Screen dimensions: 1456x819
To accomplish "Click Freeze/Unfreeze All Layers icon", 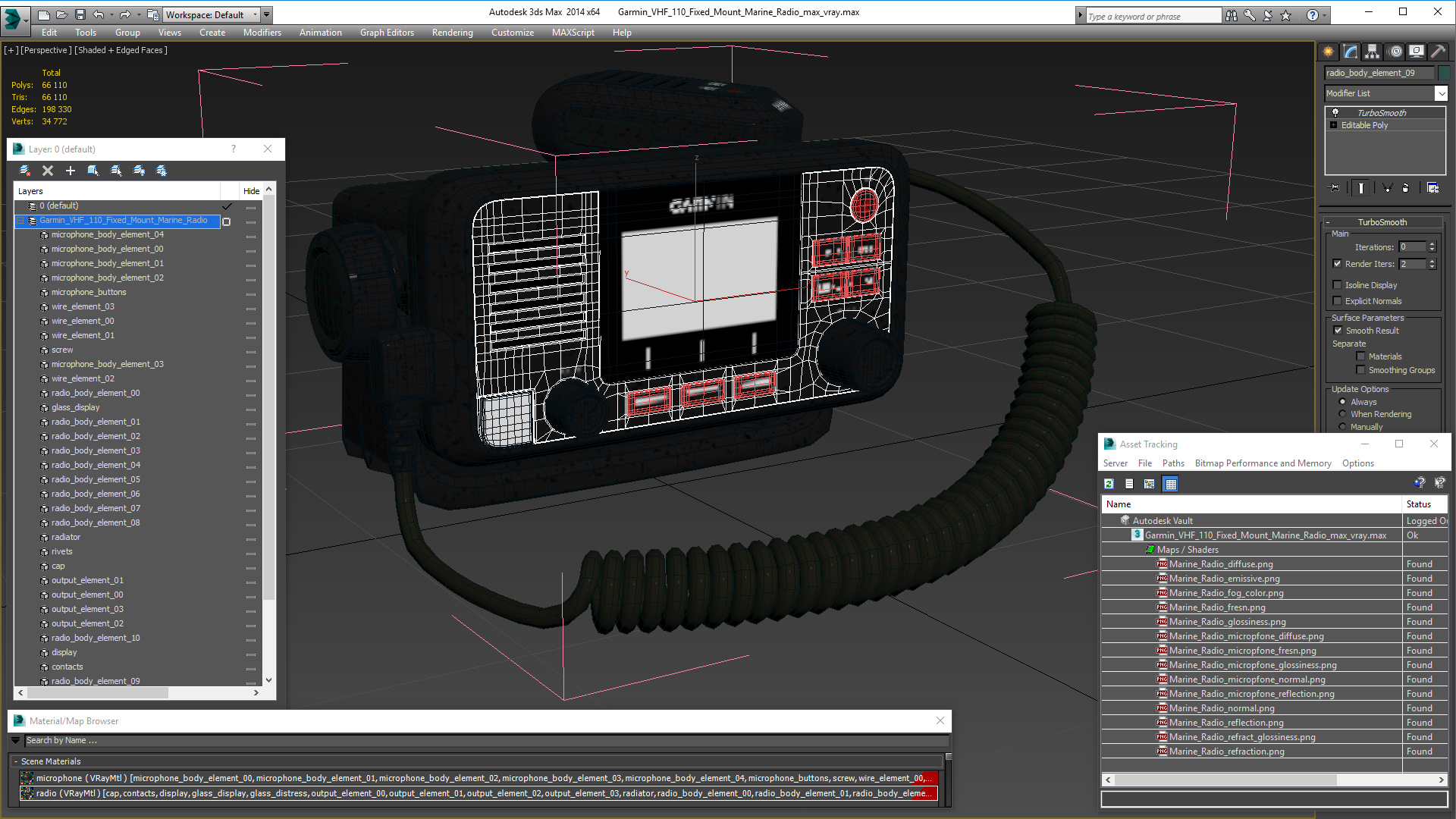I will pyautogui.click(x=162, y=171).
